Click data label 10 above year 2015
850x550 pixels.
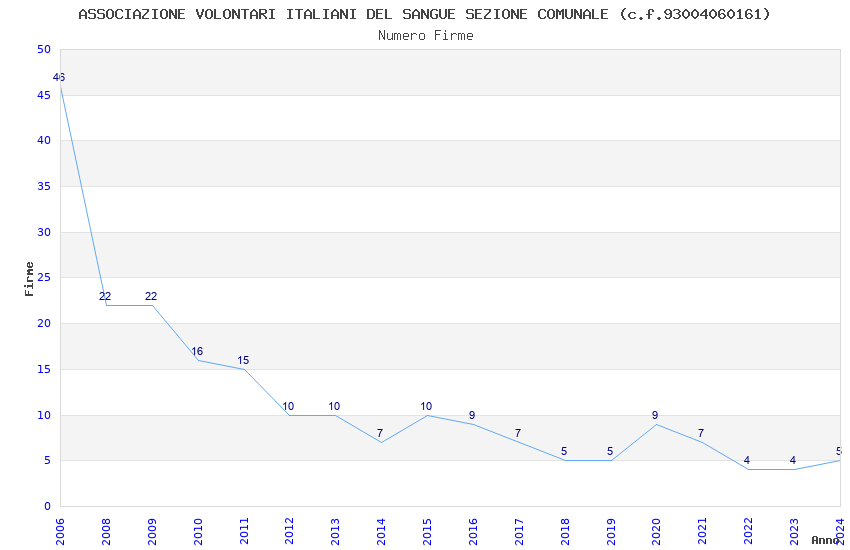[426, 406]
